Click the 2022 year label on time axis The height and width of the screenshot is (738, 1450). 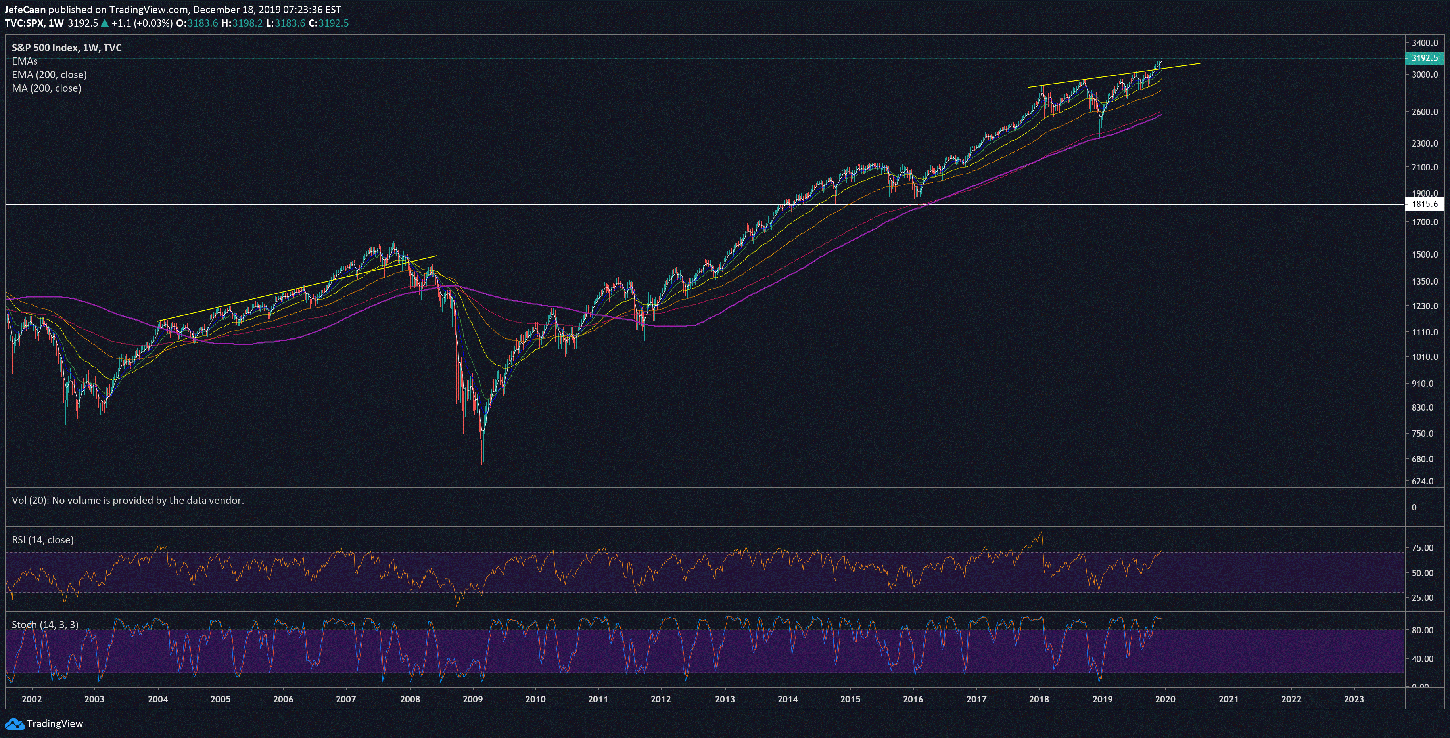1292,700
